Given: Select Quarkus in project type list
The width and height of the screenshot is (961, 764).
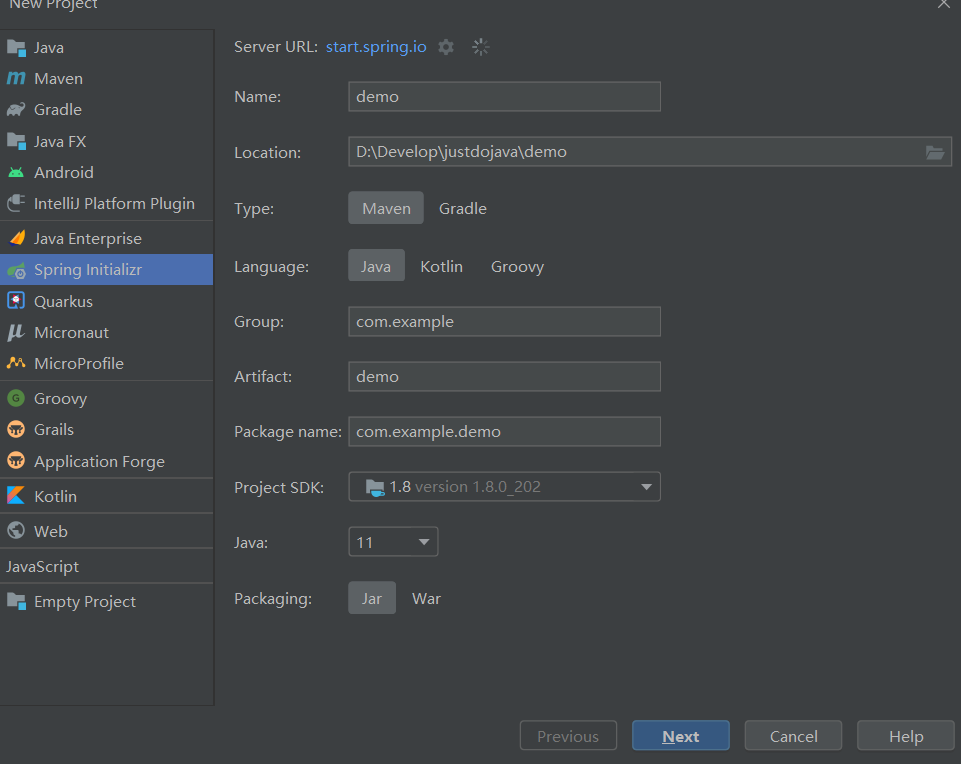Looking at the screenshot, I should click(x=107, y=301).
